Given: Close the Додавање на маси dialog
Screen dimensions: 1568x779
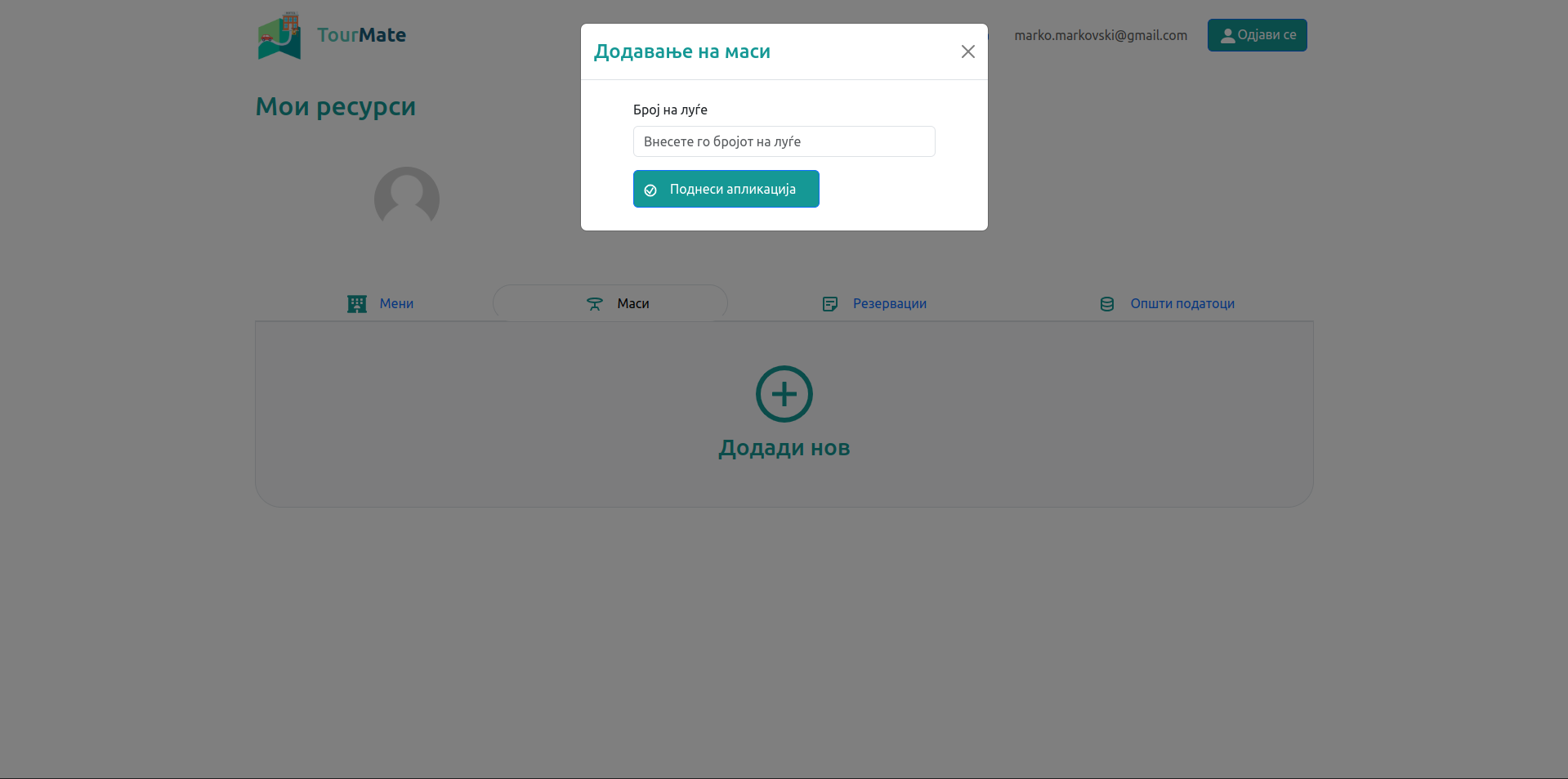Looking at the screenshot, I should pos(967,51).
